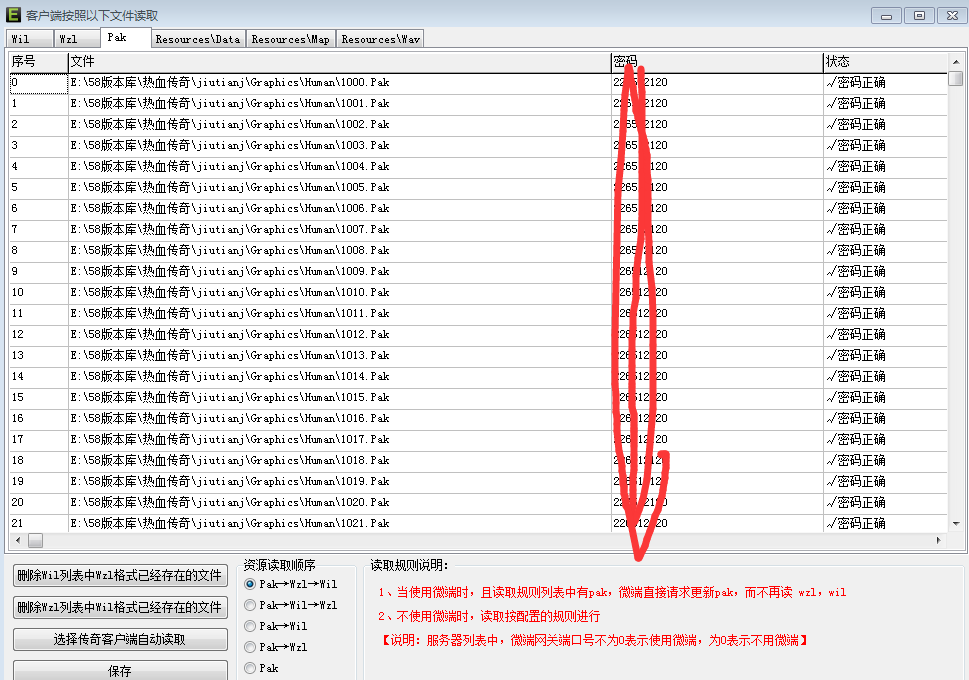Screen dimensions: 969x680
Task: Click the 密码 column header
Action: tap(717, 62)
